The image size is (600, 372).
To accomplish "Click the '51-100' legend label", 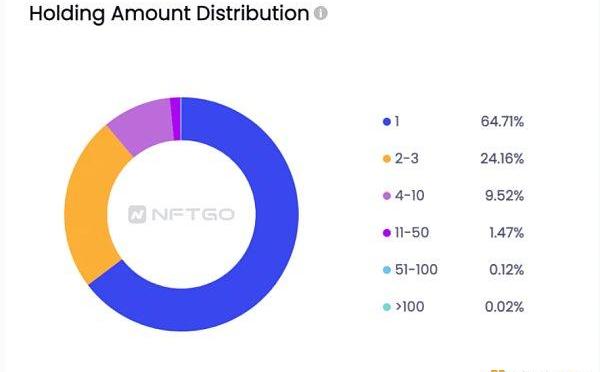I will tap(416, 270).
